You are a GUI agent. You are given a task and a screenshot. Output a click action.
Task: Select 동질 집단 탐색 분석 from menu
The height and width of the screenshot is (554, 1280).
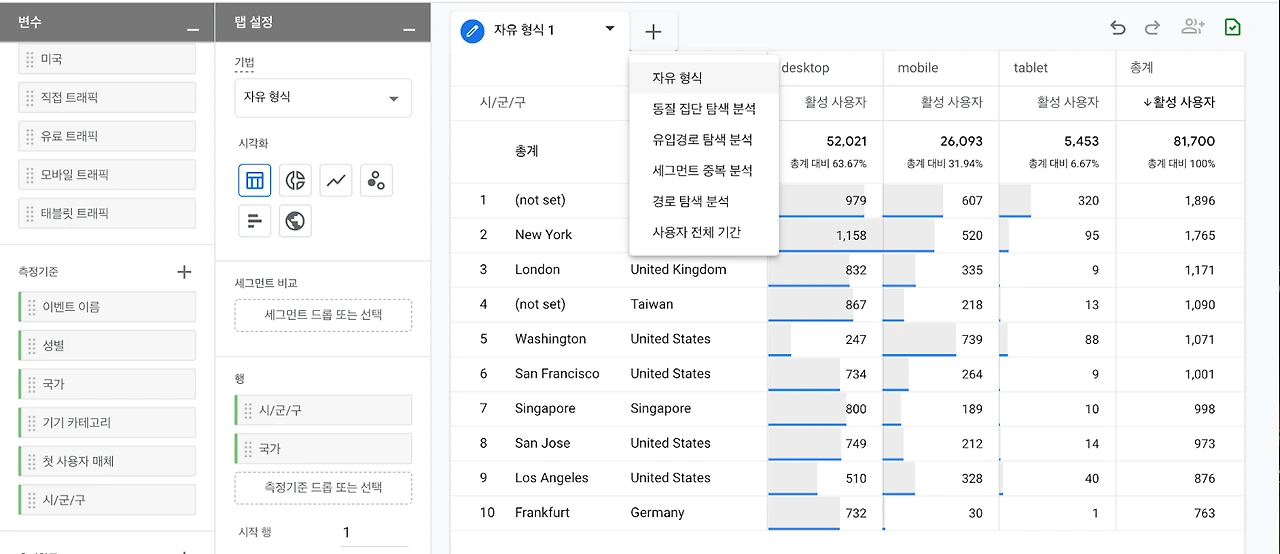coord(703,108)
